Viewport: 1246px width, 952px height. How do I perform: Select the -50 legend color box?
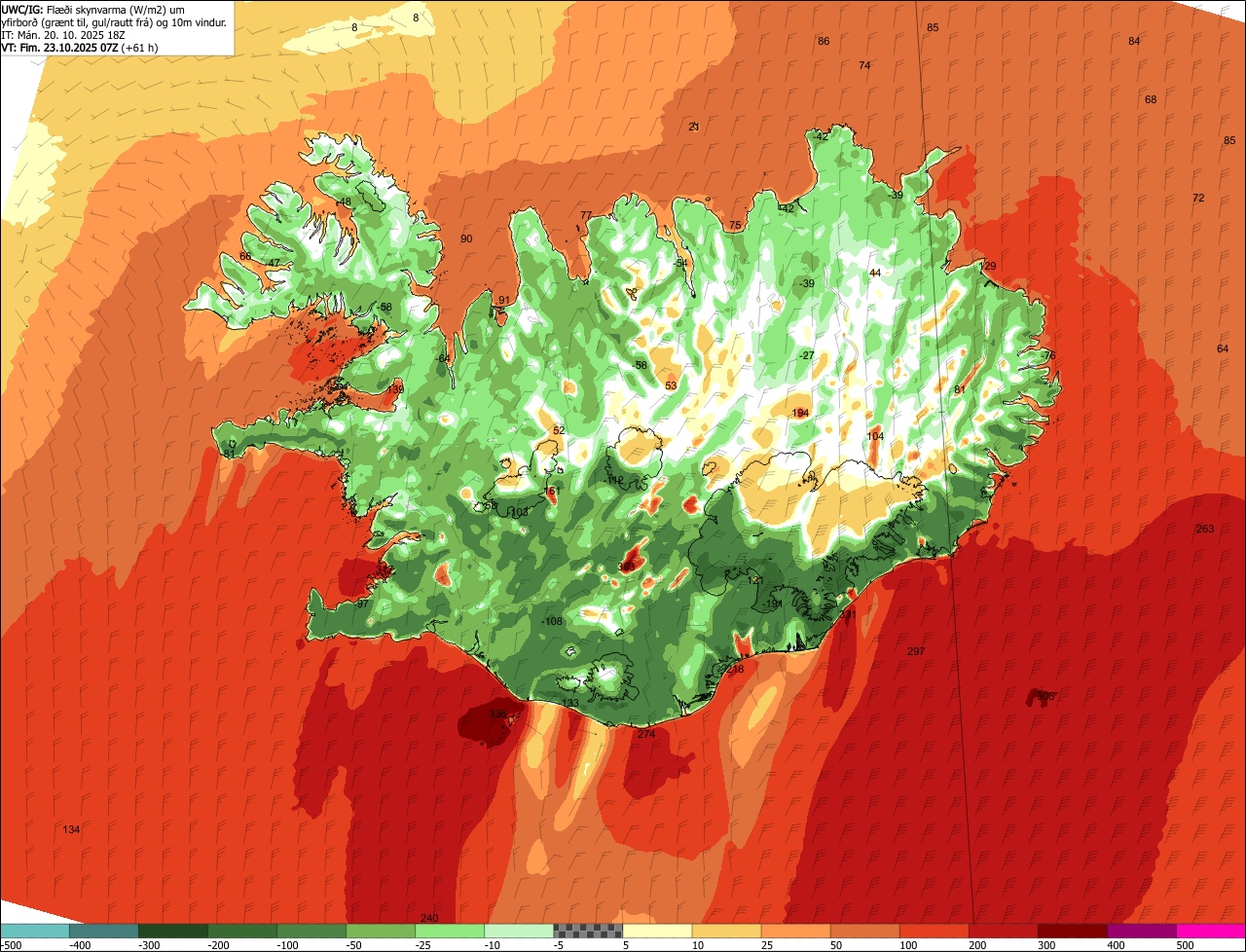coord(381,931)
